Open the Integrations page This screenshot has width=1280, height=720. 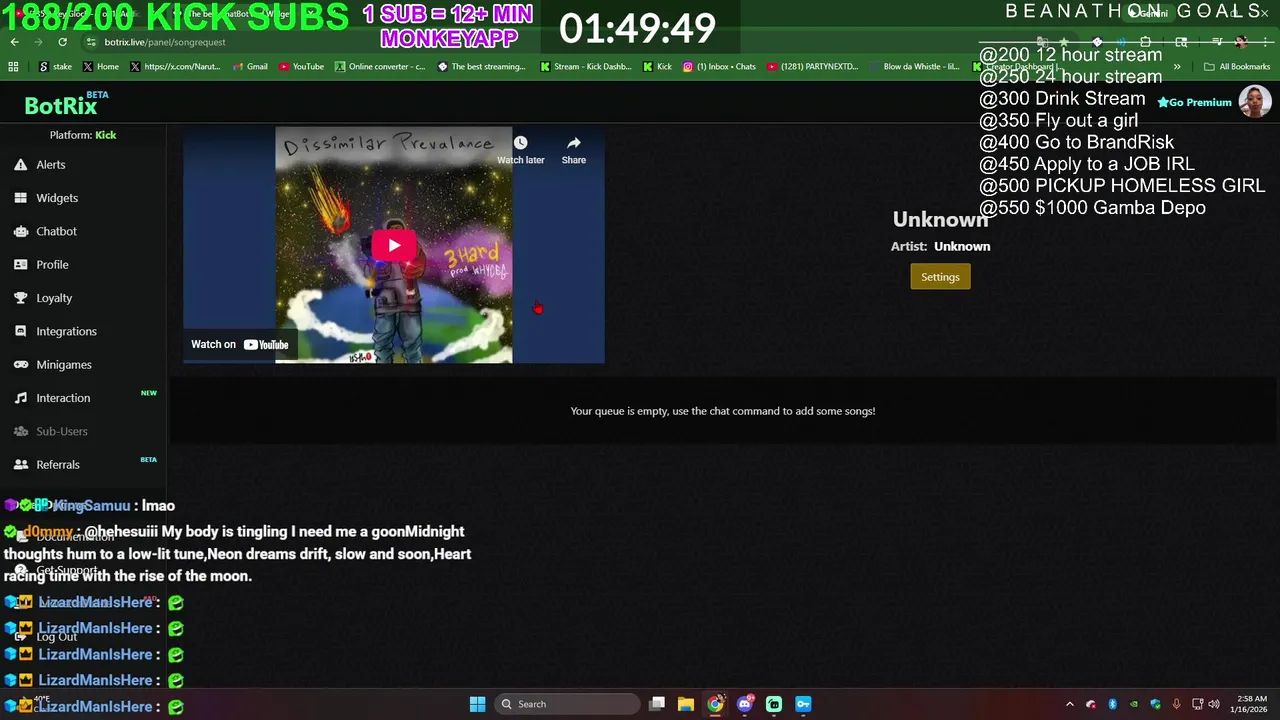(x=66, y=331)
